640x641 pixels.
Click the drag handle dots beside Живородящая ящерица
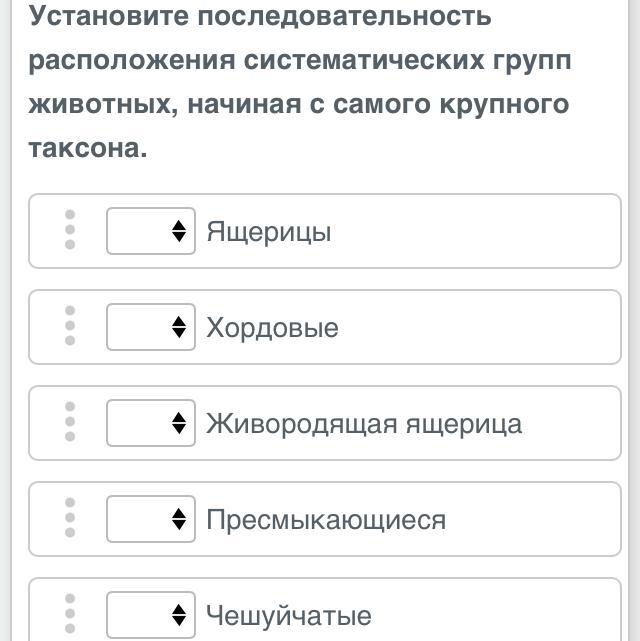(x=70, y=421)
